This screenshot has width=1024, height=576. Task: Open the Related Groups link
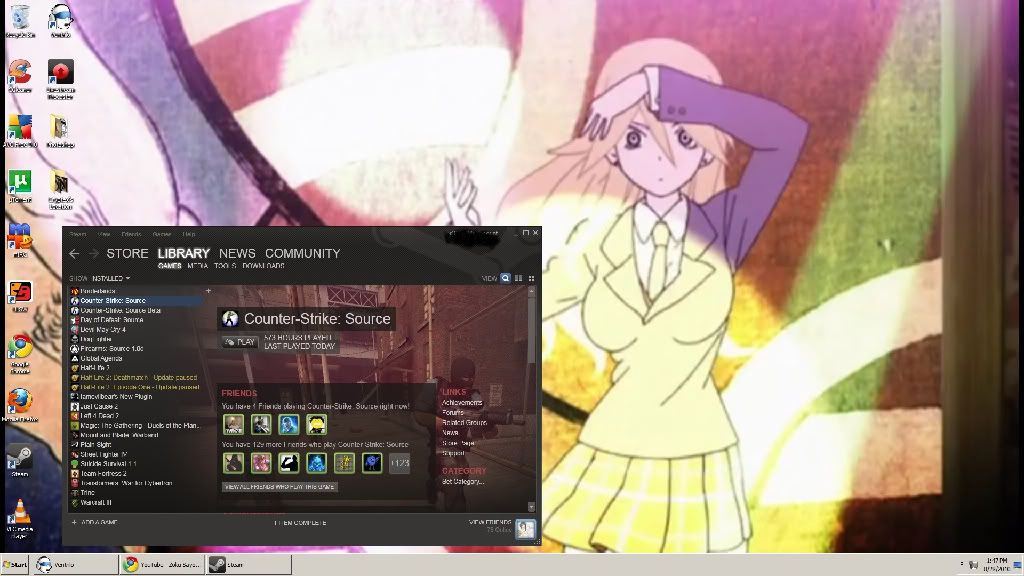click(x=464, y=423)
